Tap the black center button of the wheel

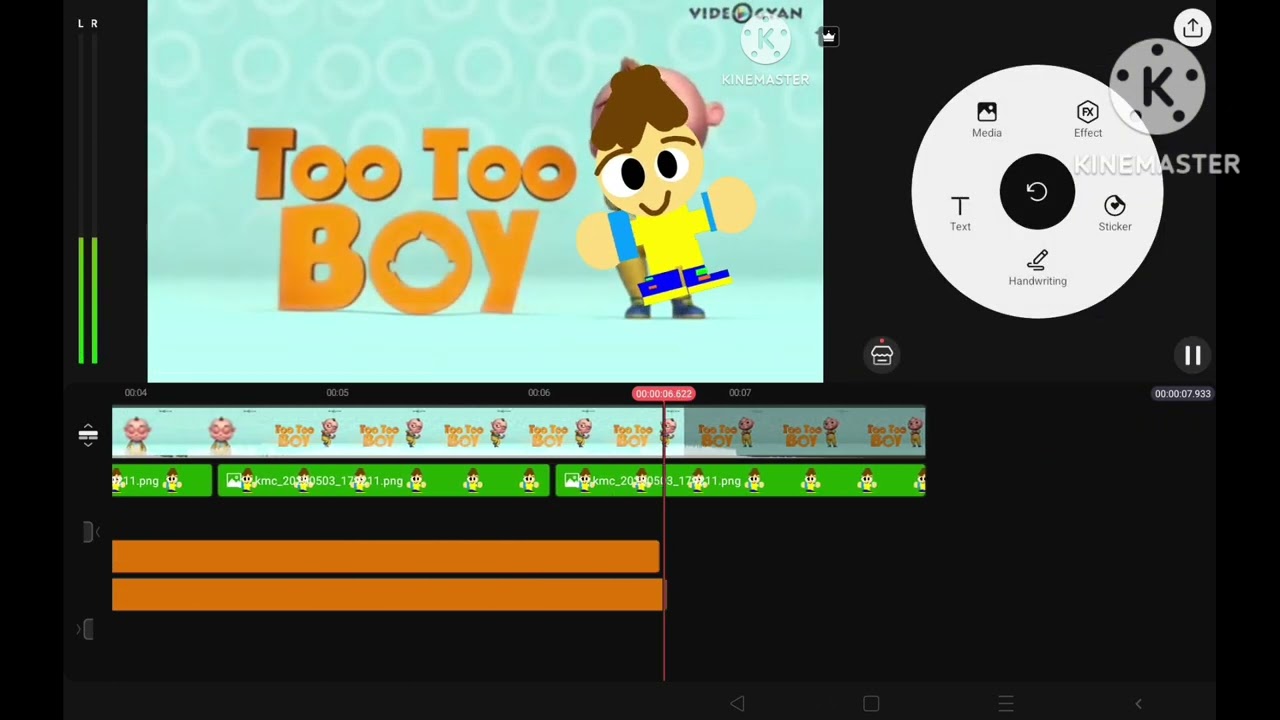pyautogui.click(x=1037, y=192)
